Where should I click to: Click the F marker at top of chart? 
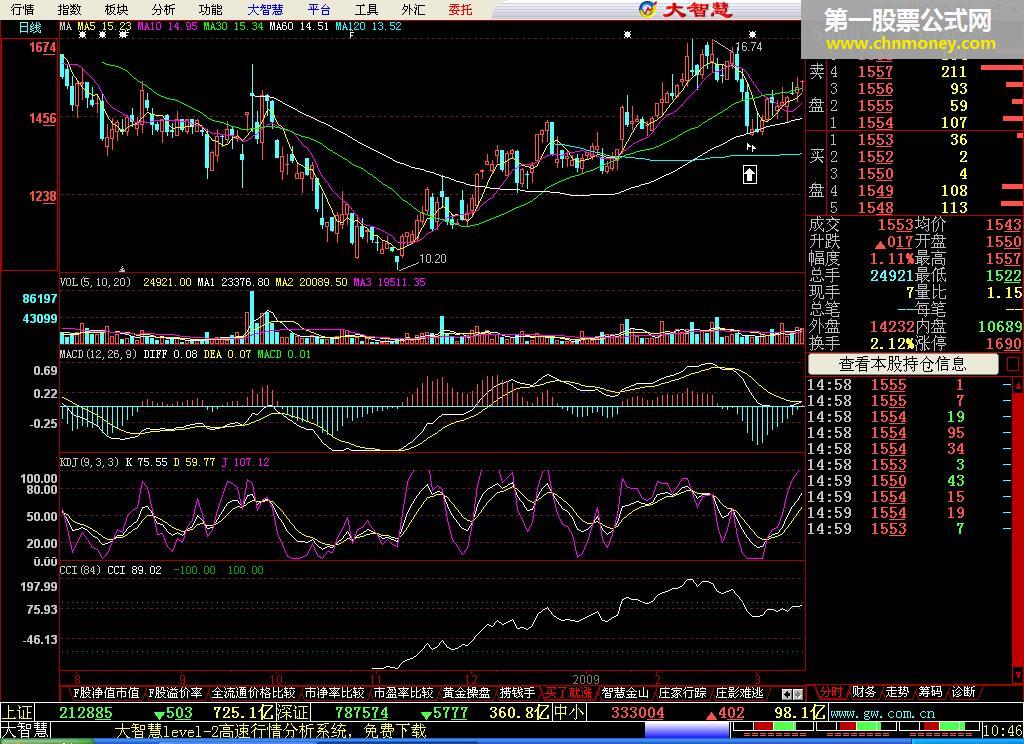(x=351, y=35)
